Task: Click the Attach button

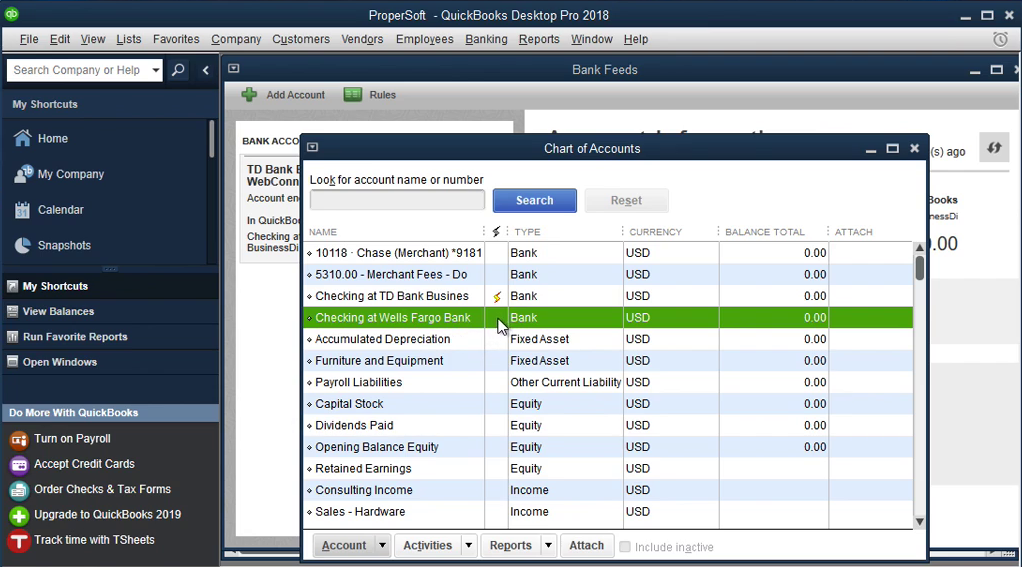Action: point(587,545)
